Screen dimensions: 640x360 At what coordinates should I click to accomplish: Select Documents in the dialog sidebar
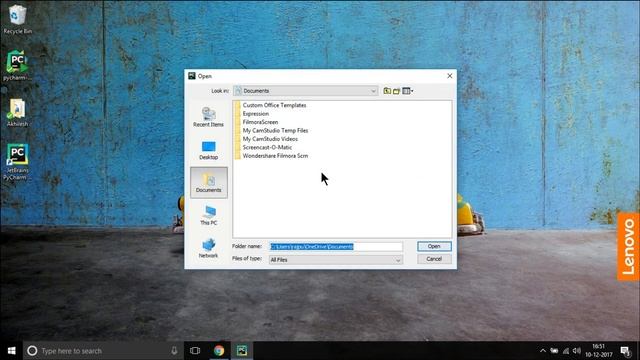(209, 182)
